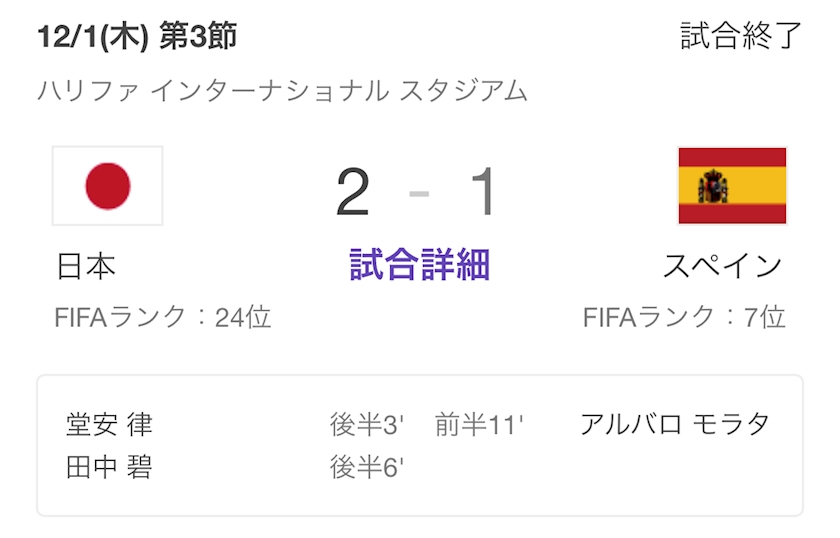Viewport: 840px width, 538px height.
Task: Click Japan's score number 2
Action: [x=353, y=192]
